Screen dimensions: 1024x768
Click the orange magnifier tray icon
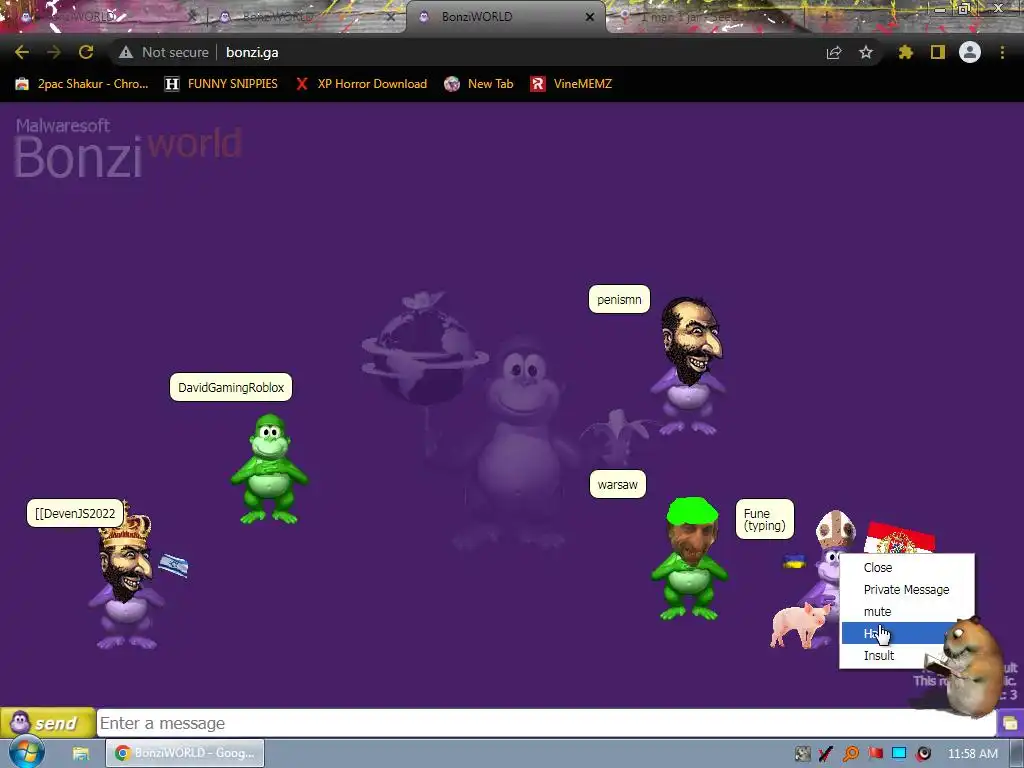point(850,754)
